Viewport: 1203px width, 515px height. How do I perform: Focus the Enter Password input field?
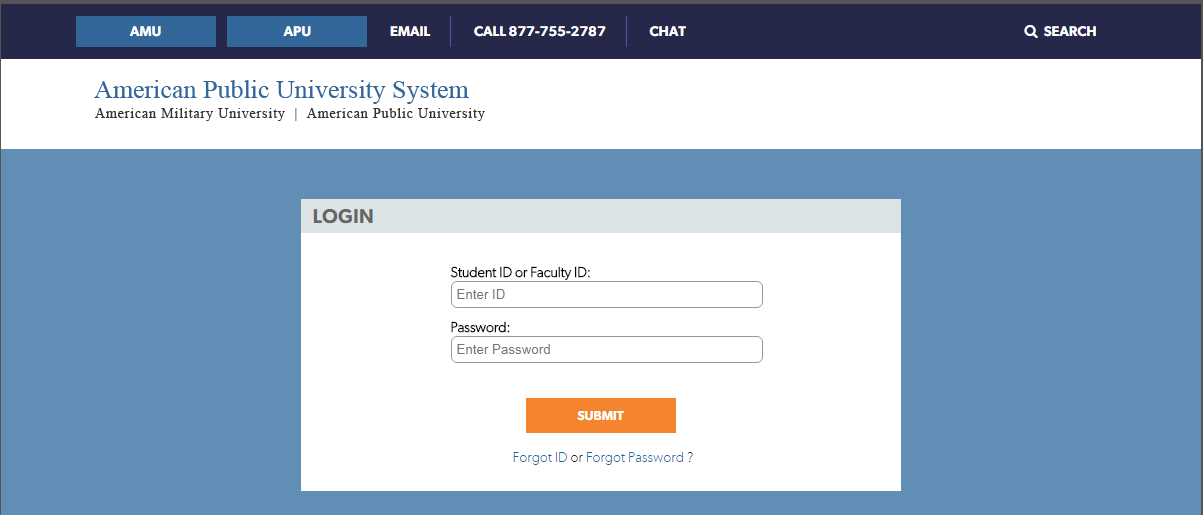[x=606, y=350]
